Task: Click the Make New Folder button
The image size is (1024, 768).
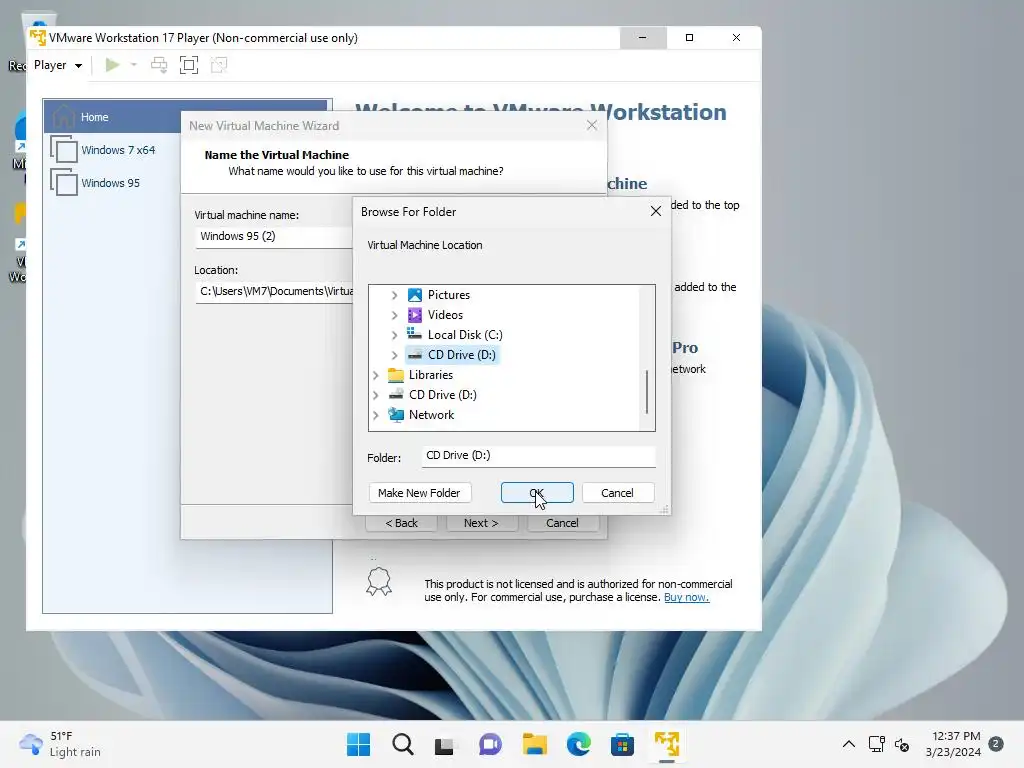Action: click(x=419, y=493)
